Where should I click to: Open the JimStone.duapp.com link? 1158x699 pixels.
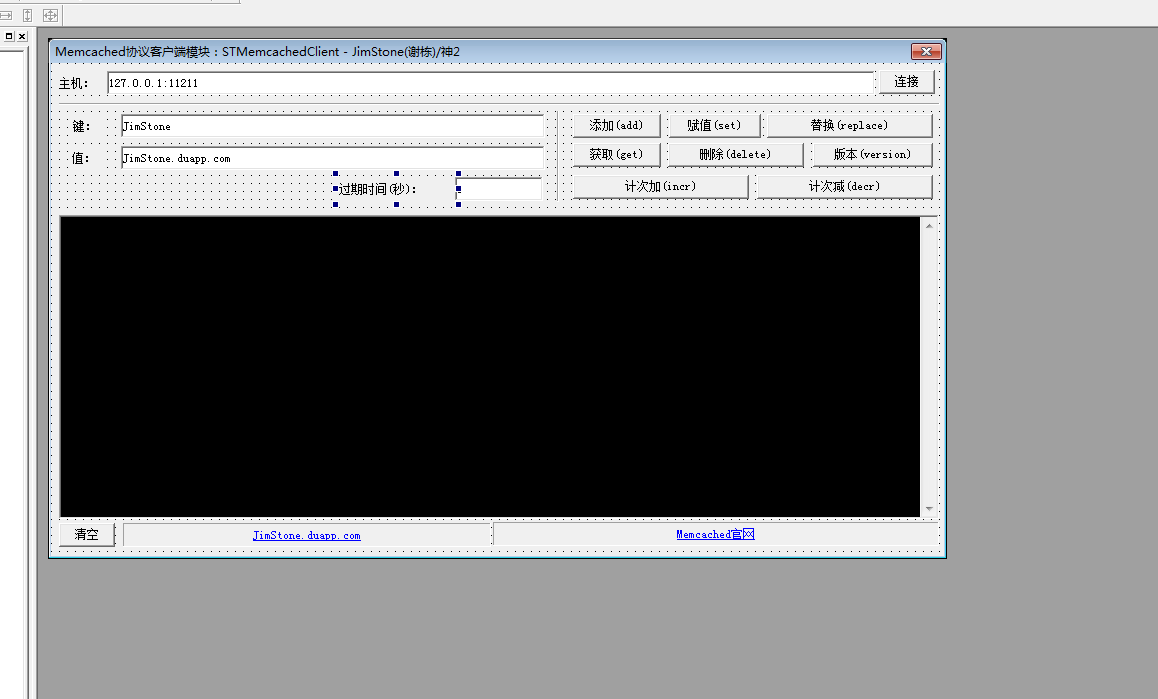click(x=306, y=535)
